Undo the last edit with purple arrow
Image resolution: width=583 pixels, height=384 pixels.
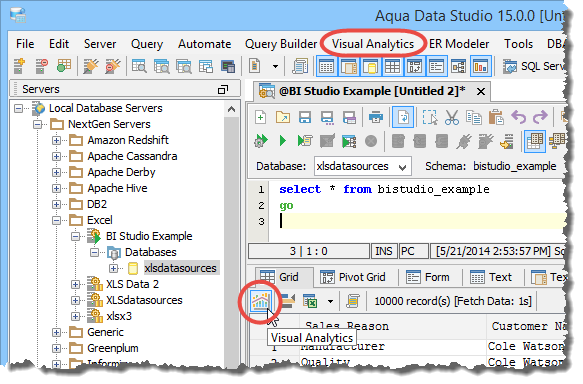518,117
